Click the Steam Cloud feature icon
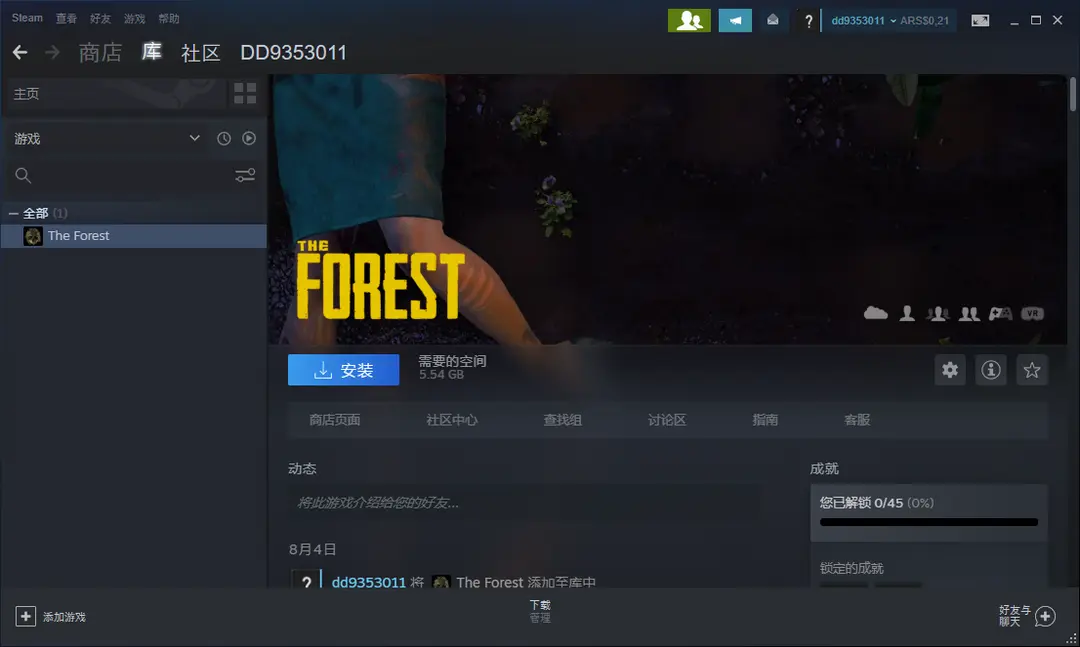 [x=875, y=314]
